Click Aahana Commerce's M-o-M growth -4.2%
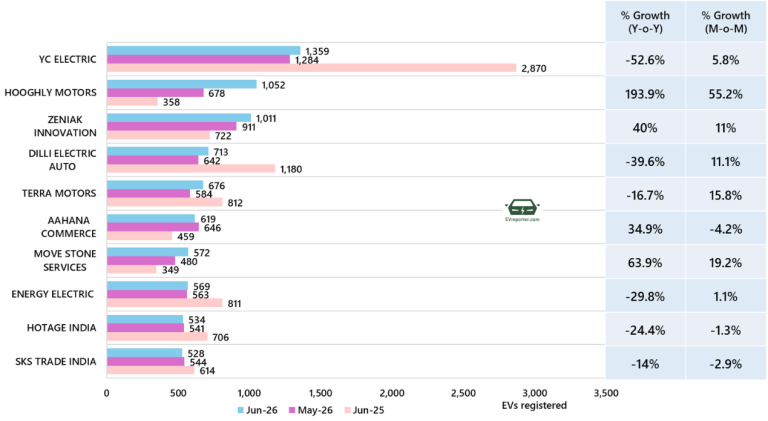 (726, 229)
